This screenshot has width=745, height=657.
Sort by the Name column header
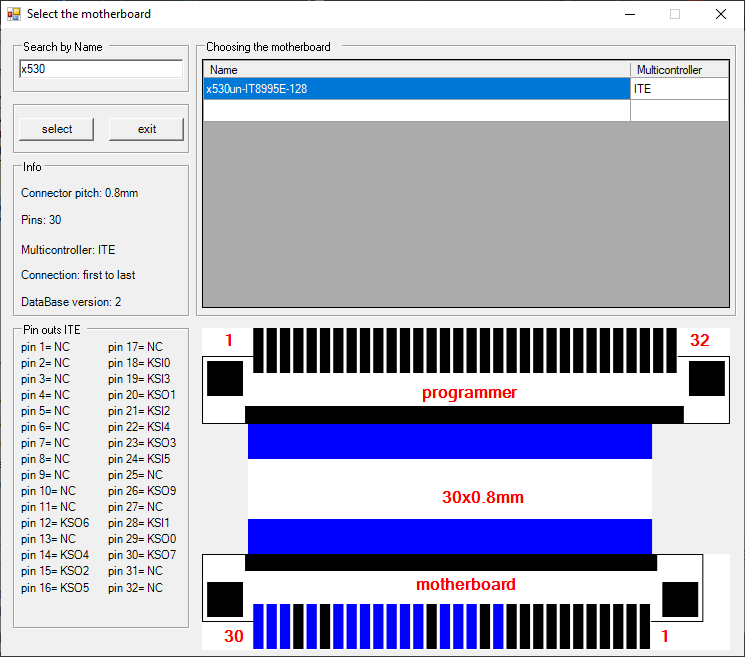[x=416, y=70]
